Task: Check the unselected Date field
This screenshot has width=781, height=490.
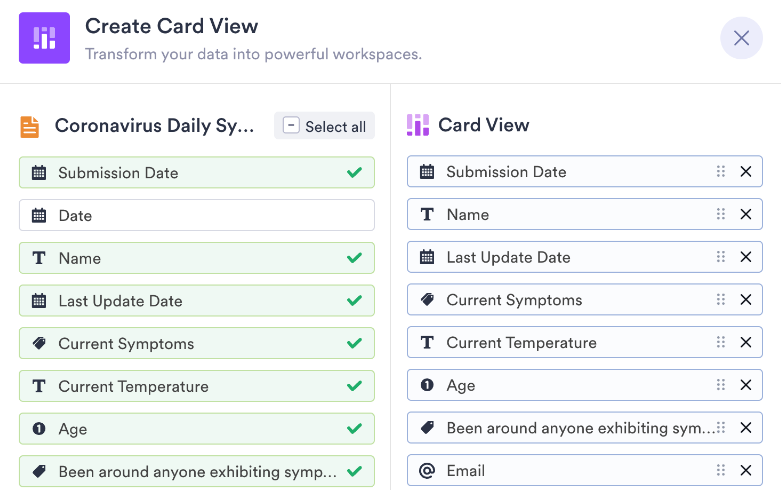Action: click(196, 215)
